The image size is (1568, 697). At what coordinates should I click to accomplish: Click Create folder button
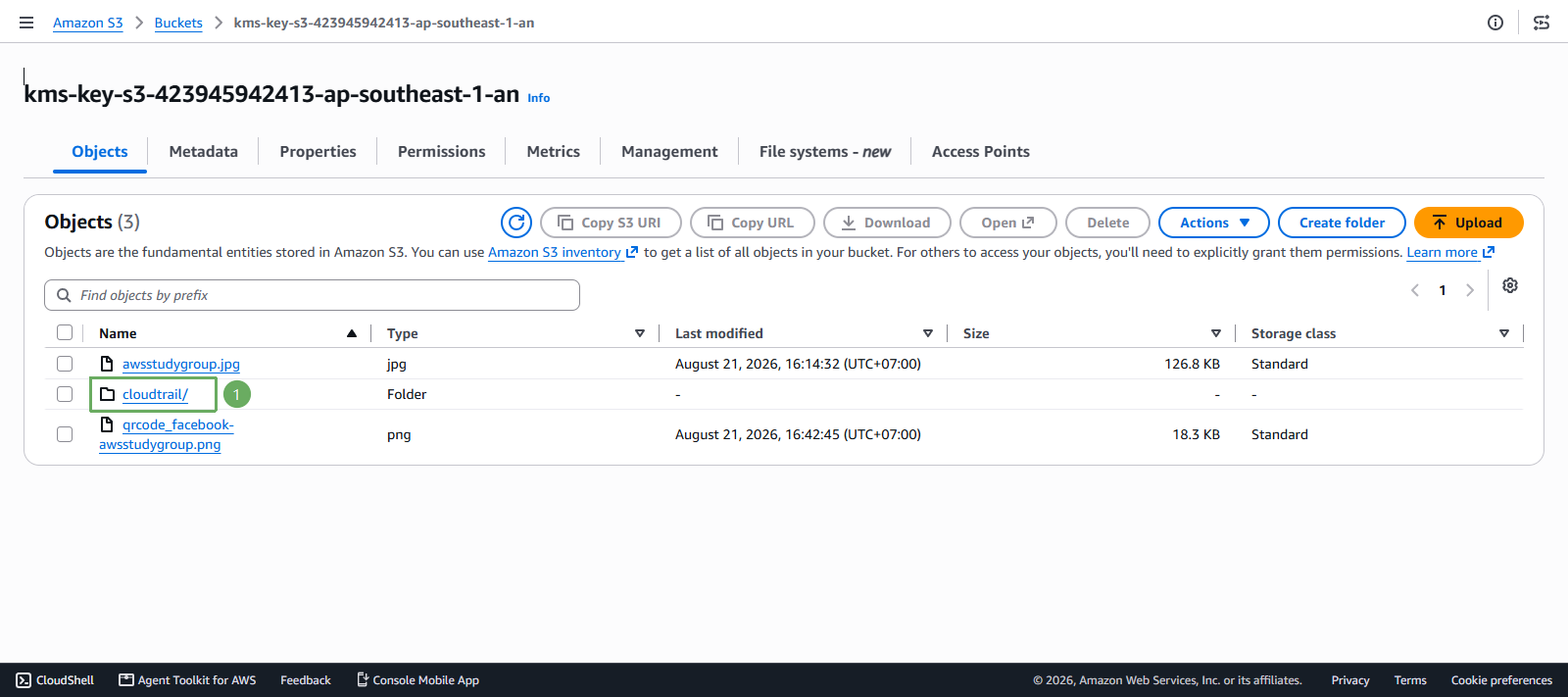click(1343, 223)
